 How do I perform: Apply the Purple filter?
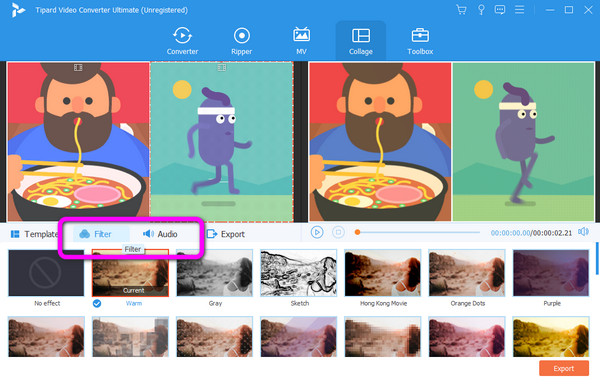pos(551,273)
